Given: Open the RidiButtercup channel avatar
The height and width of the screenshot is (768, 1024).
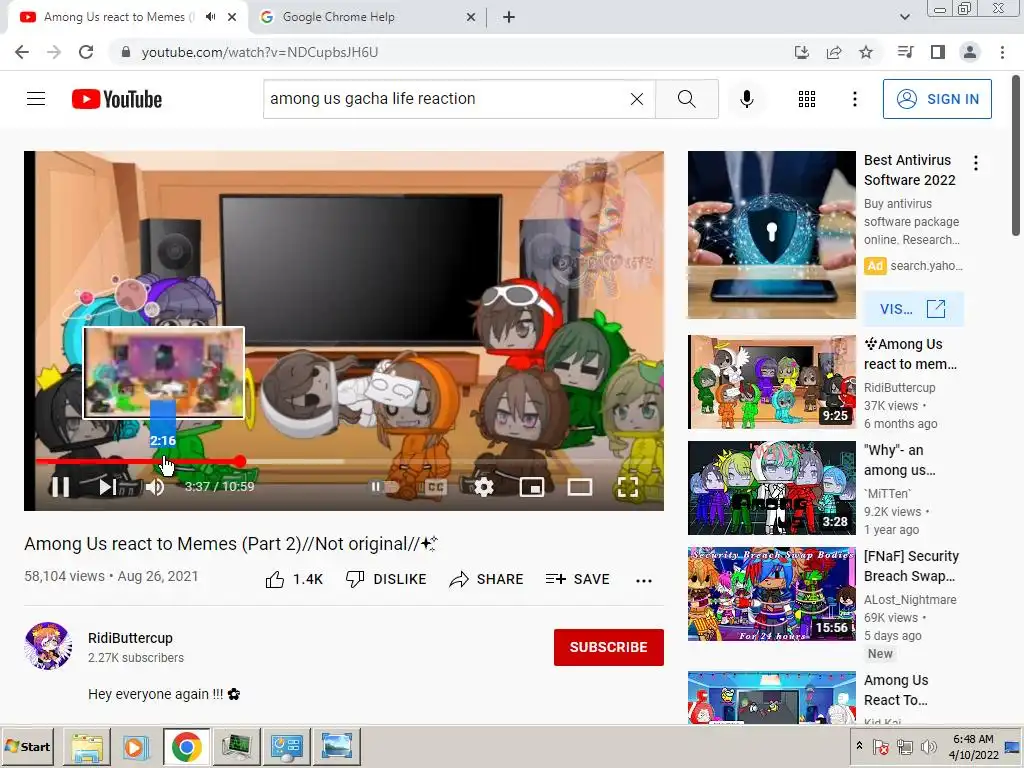Looking at the screenshot, I should (48, 646).
